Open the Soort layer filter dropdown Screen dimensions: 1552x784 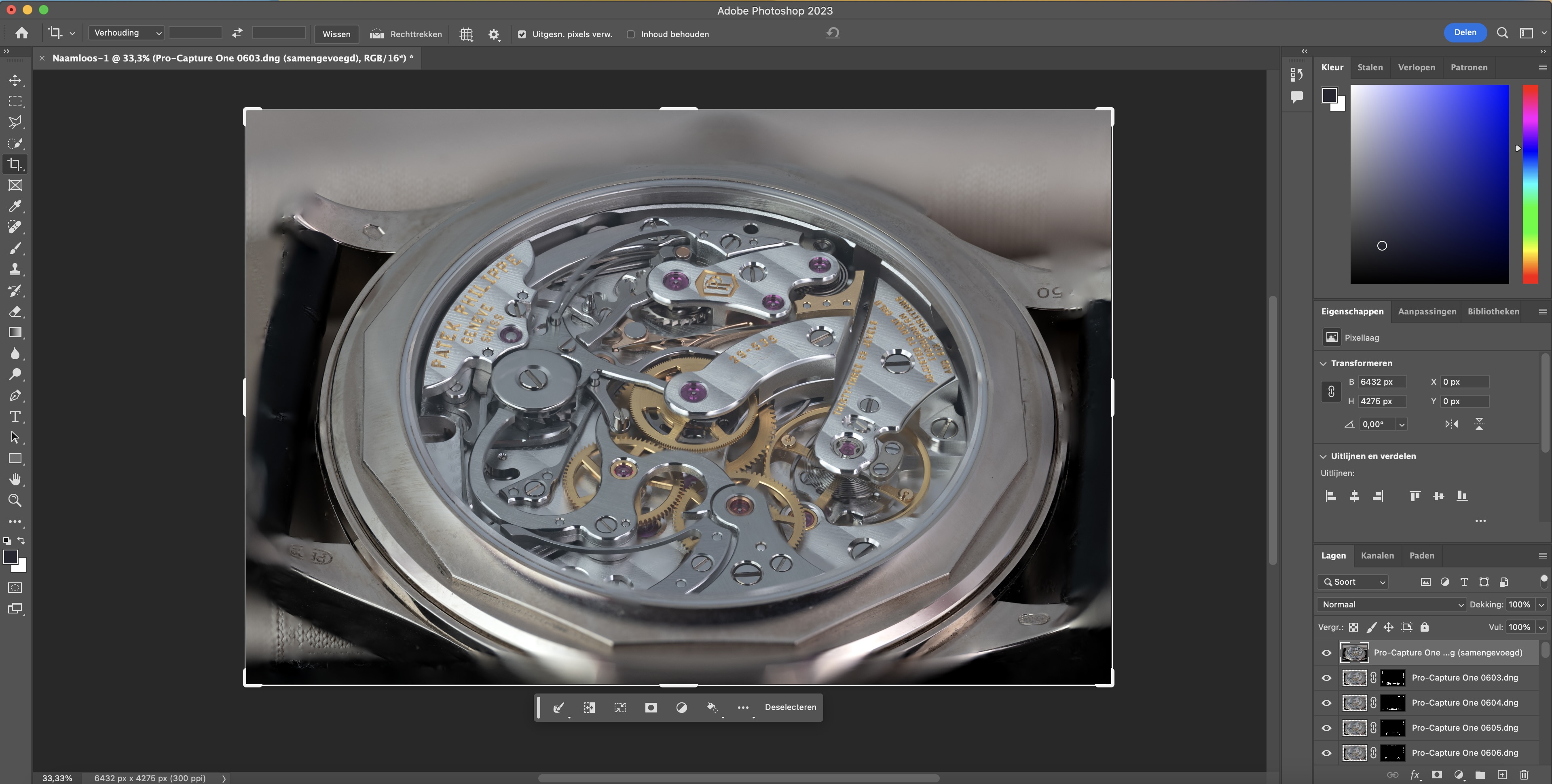pyautogui.click(x=1353, y=582)
